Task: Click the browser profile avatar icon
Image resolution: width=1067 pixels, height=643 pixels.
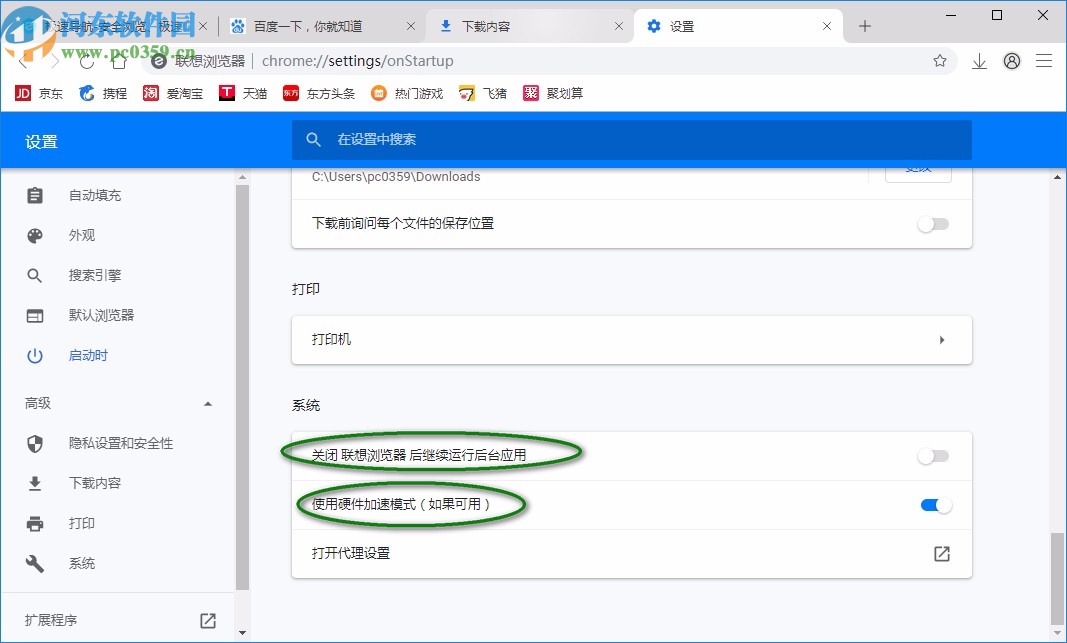Action: point(1011,61)
